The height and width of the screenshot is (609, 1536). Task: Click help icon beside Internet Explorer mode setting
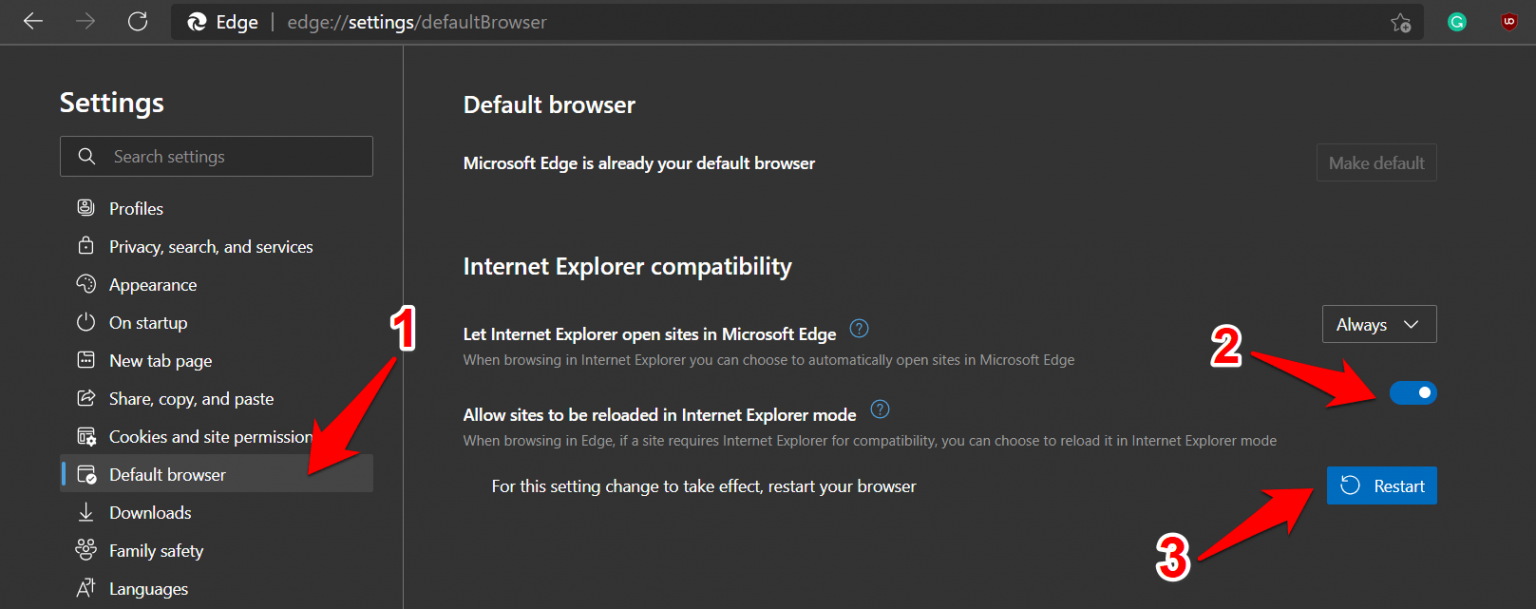click(879, 408)
